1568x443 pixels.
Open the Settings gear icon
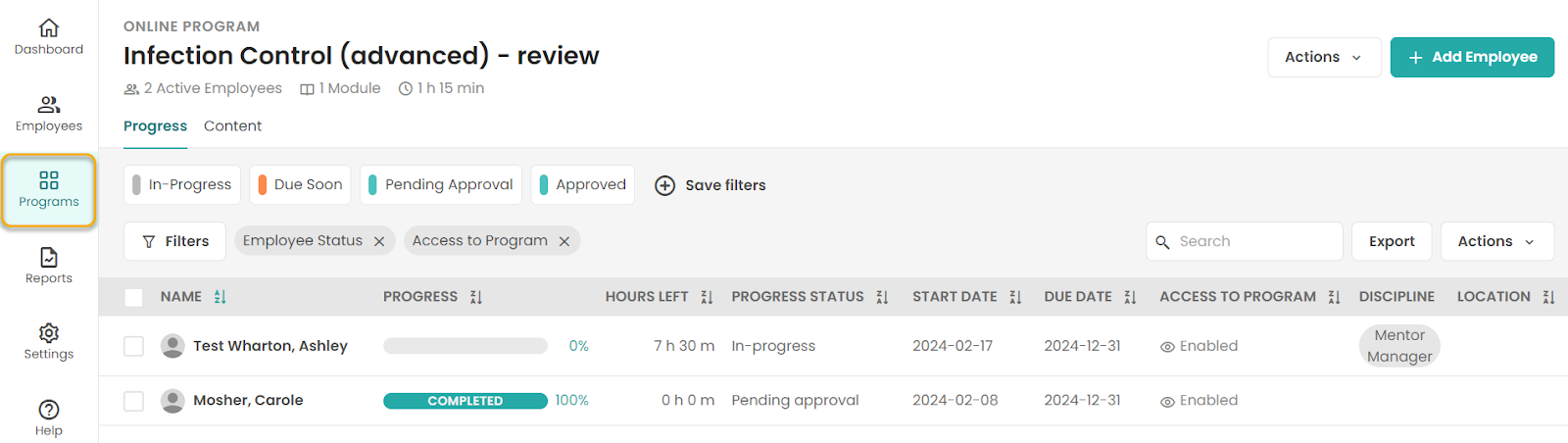pyautogui.click(x=49, y=333)
